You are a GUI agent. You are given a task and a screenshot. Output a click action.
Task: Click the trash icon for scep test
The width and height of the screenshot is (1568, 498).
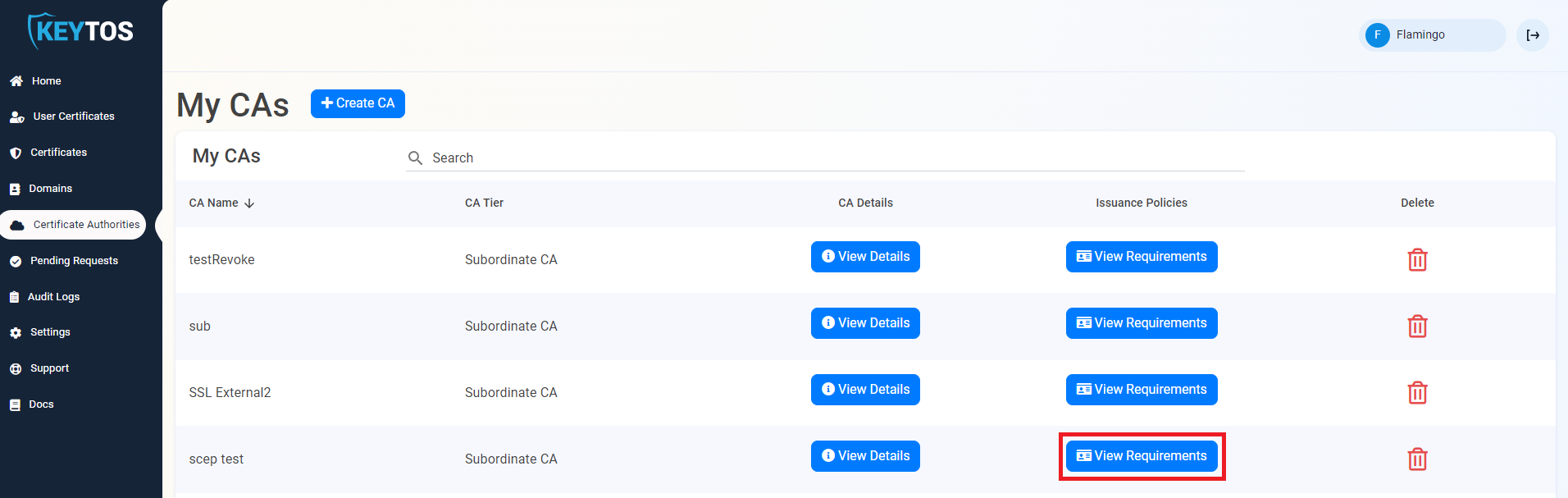point(1417,459)
